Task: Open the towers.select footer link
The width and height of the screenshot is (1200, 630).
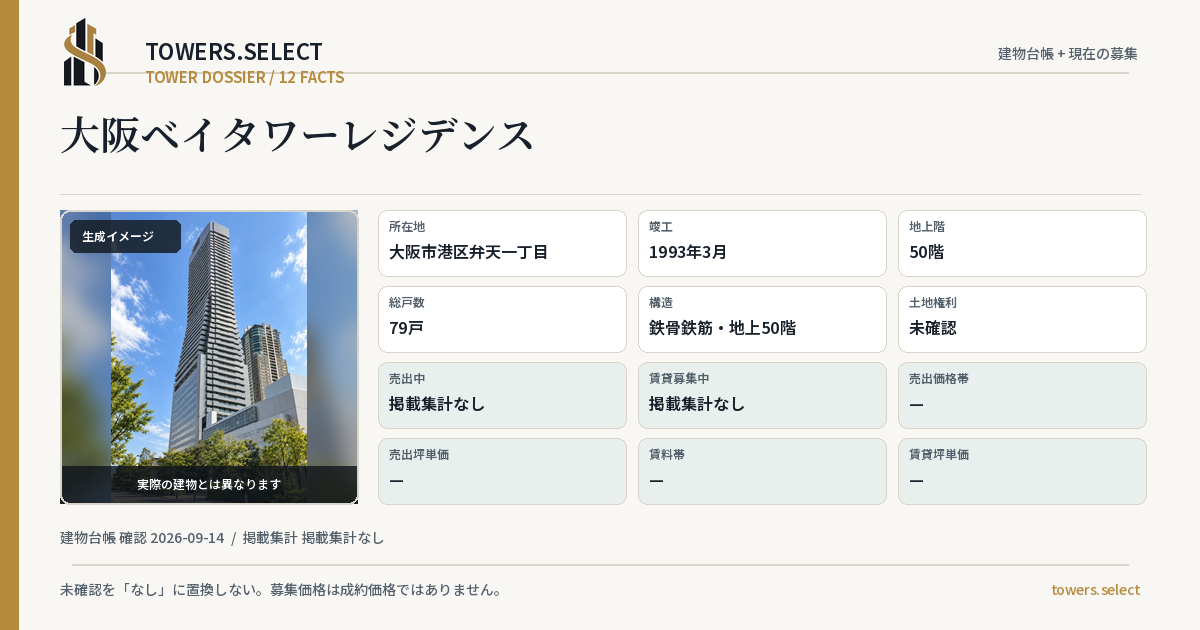Action: click(x=1095, y=590)
